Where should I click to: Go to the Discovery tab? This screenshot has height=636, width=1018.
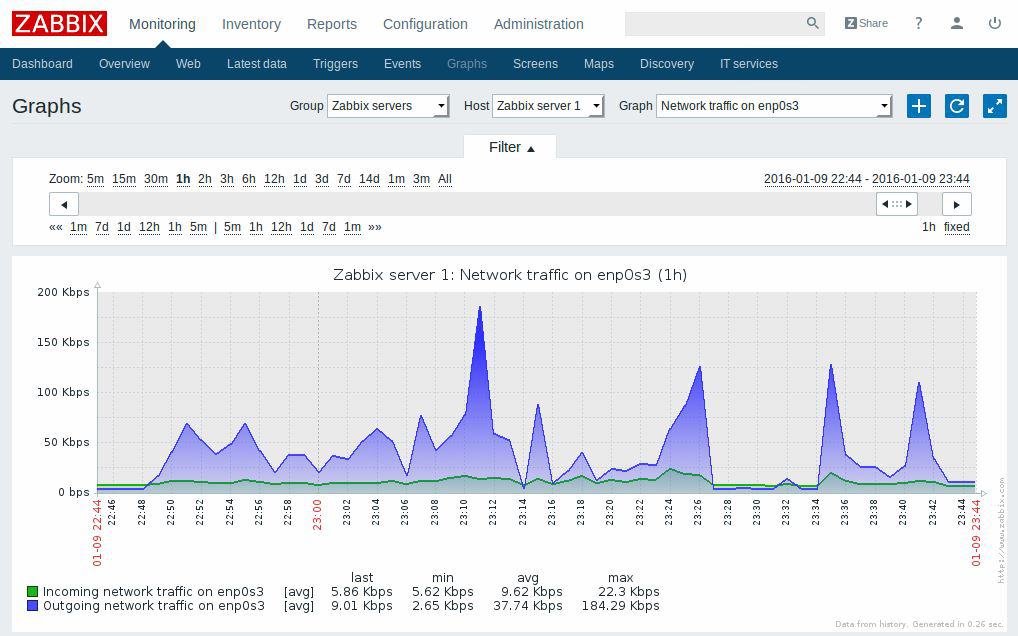pyautogui.click(x=667, y=64)
